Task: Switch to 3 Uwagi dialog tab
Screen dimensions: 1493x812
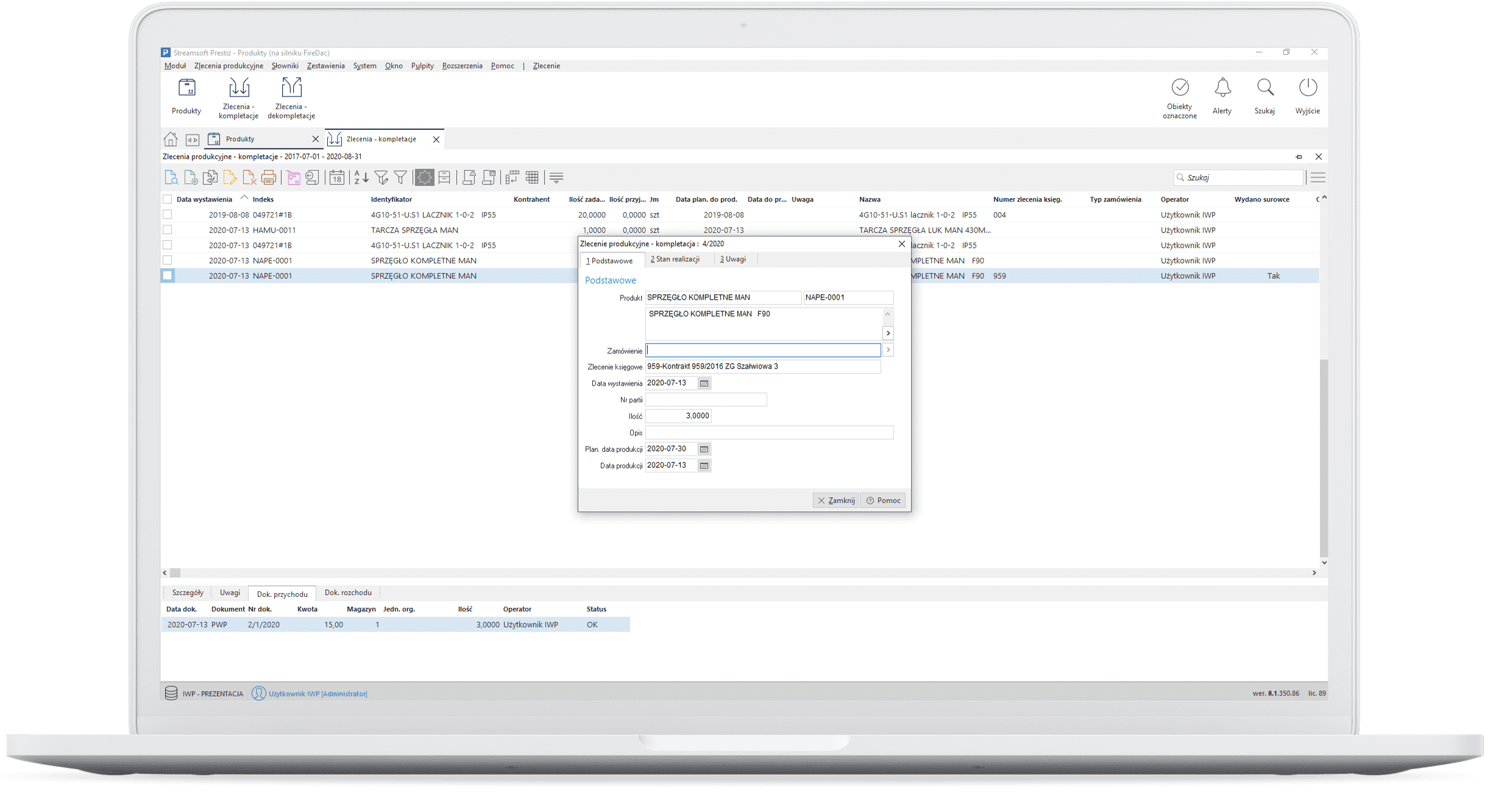Action: [733, 259]
